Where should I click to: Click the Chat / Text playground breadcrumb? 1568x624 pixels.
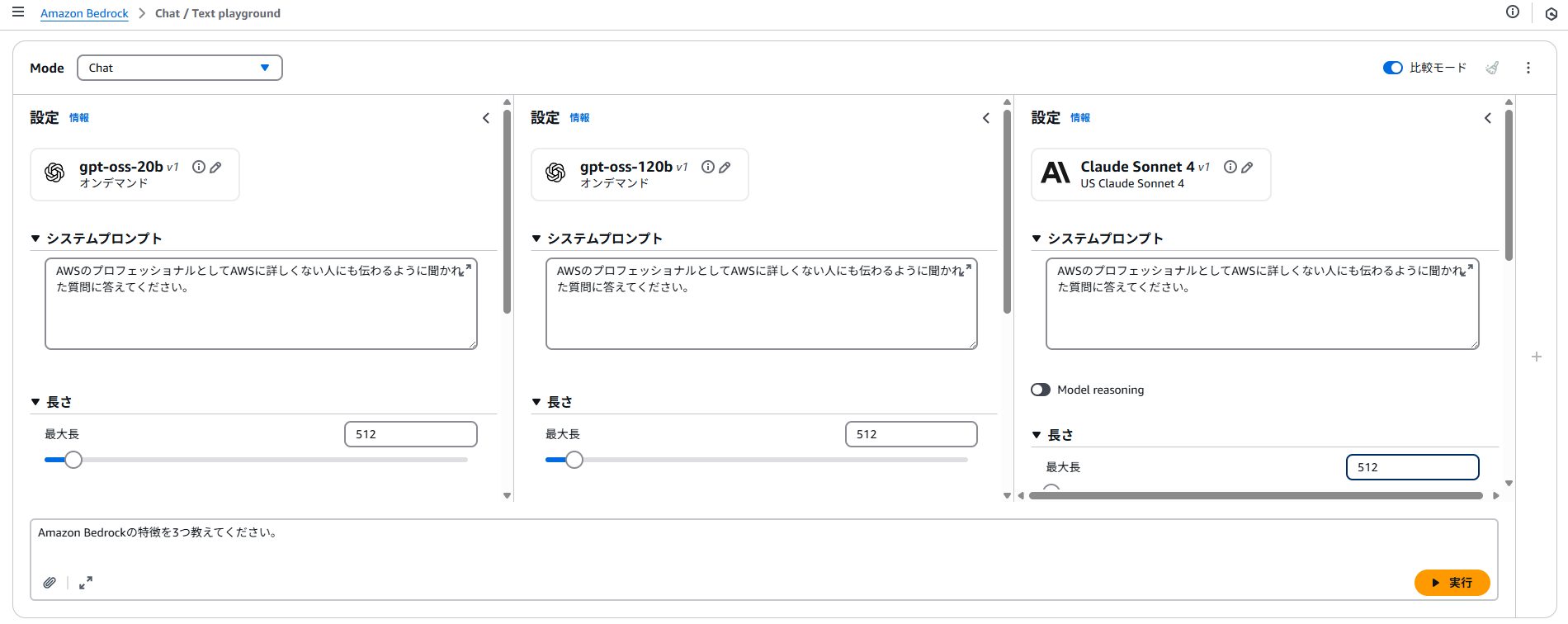point(218,13)
